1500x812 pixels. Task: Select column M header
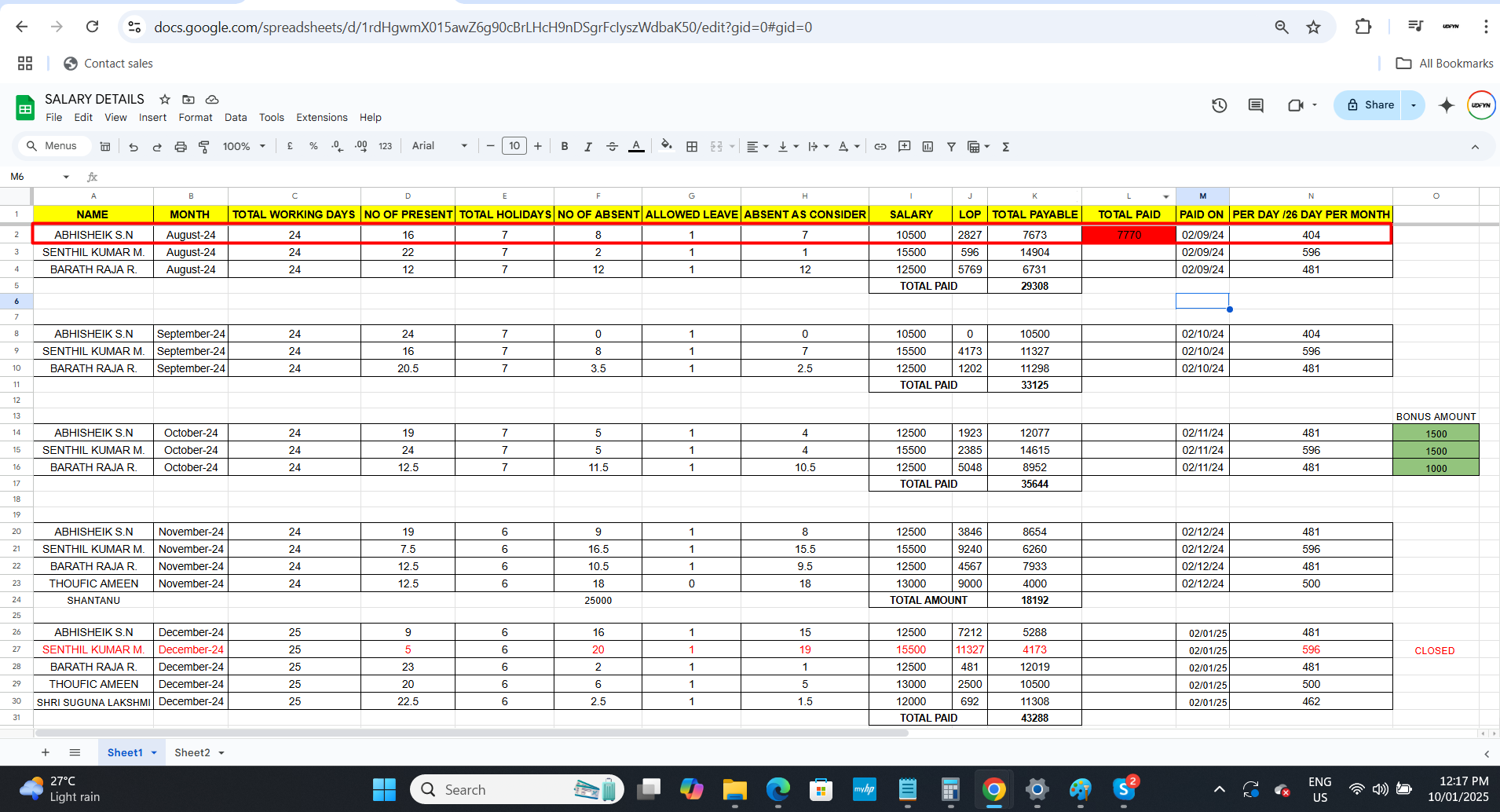click(1202, 196)
